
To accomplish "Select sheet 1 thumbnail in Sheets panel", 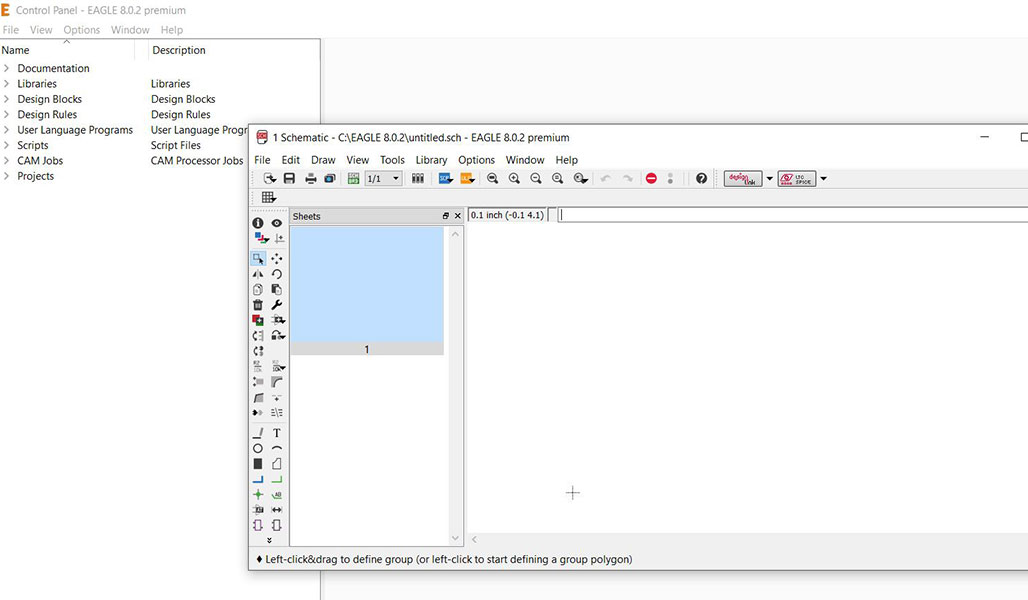I will click(367, 290).
